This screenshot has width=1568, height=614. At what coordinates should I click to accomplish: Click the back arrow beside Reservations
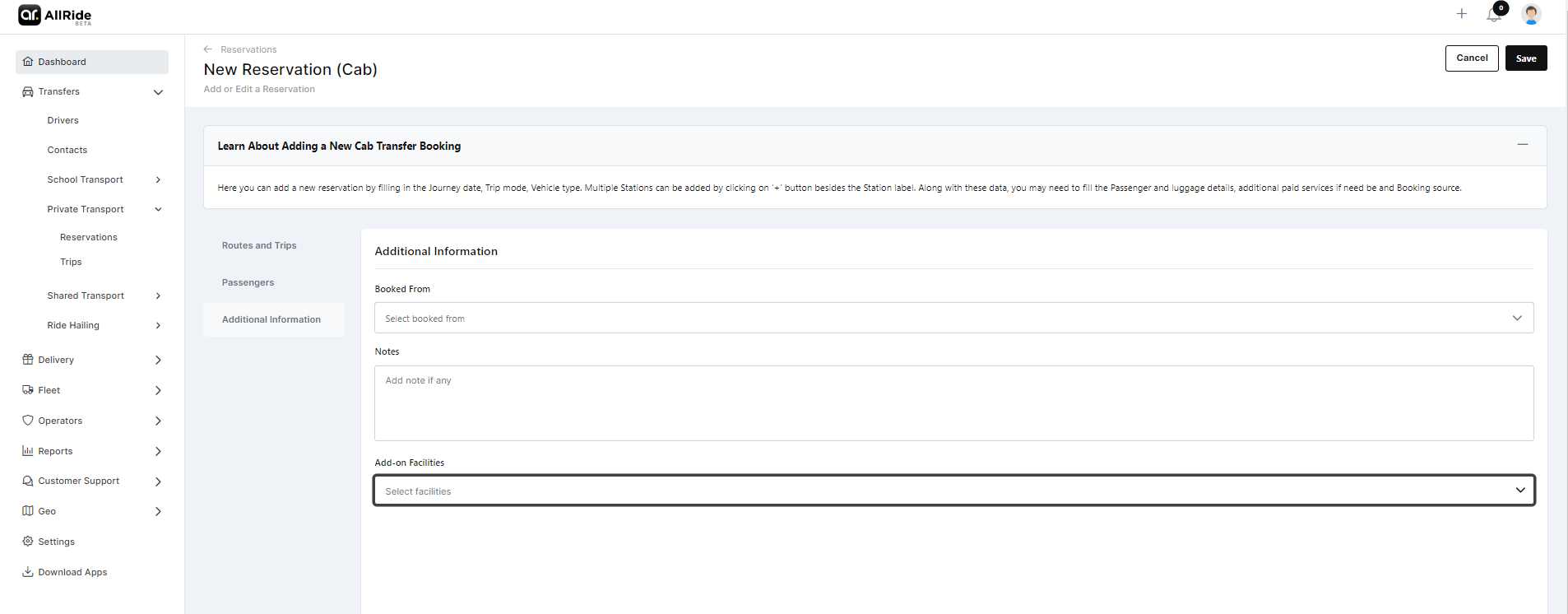(208, 49)
